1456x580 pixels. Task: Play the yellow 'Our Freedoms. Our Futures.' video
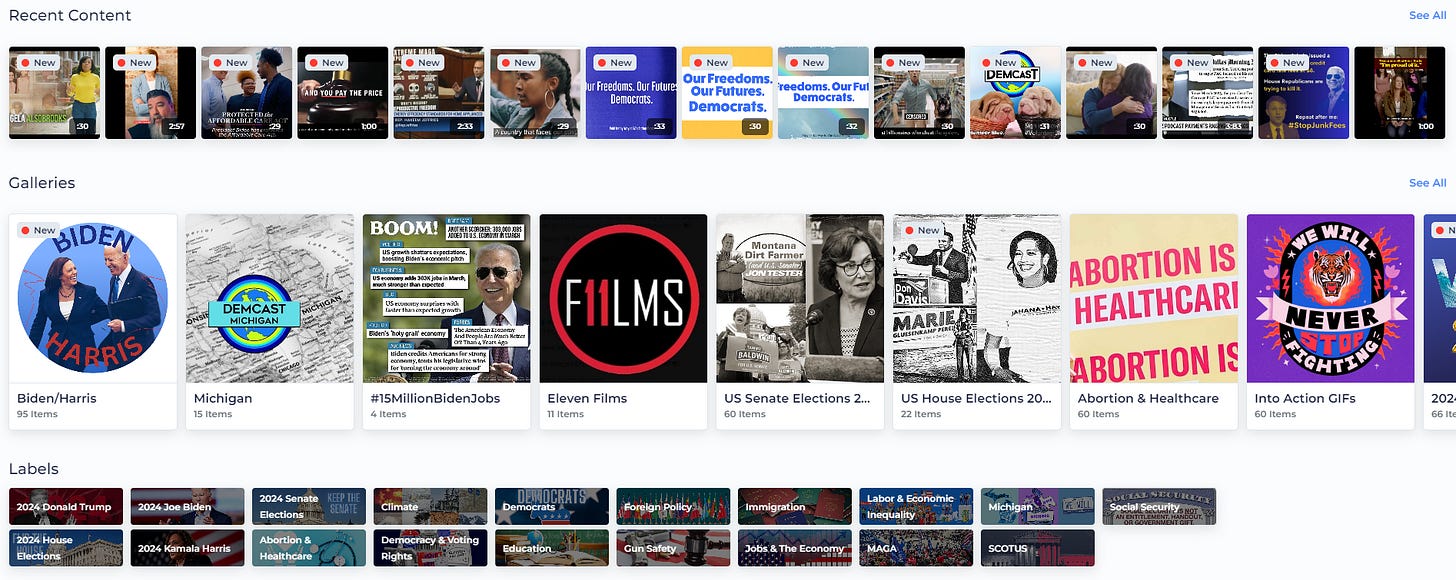pyautogui.click(x=726, y=93)
